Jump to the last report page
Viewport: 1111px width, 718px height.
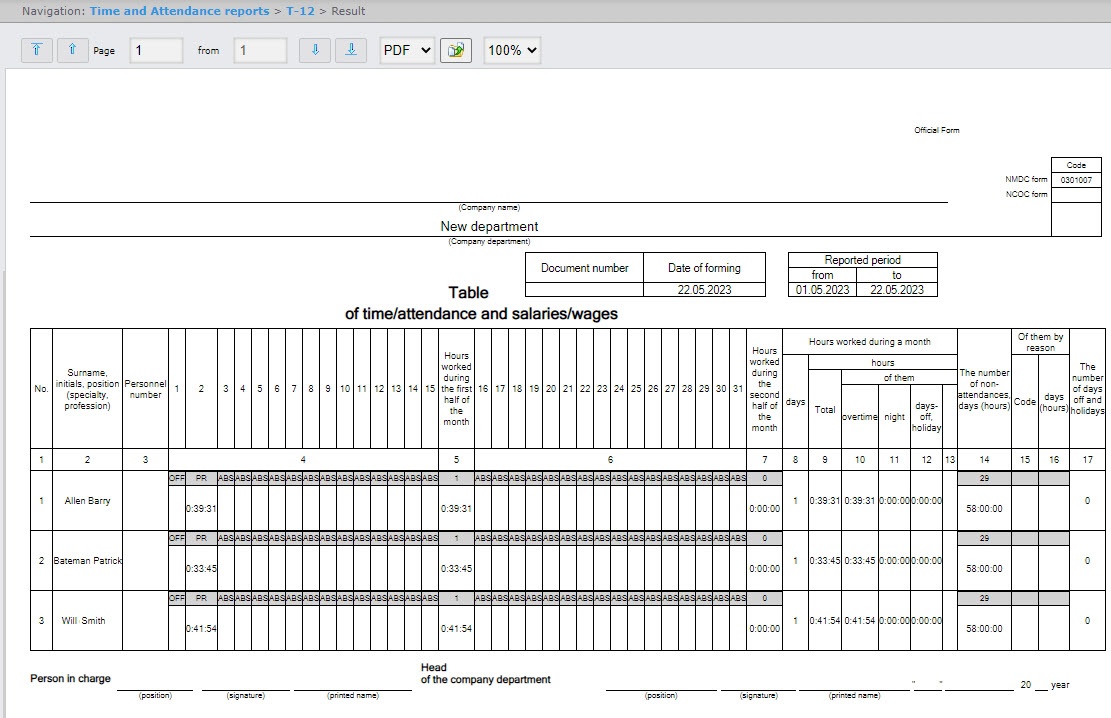click(350, 50)
